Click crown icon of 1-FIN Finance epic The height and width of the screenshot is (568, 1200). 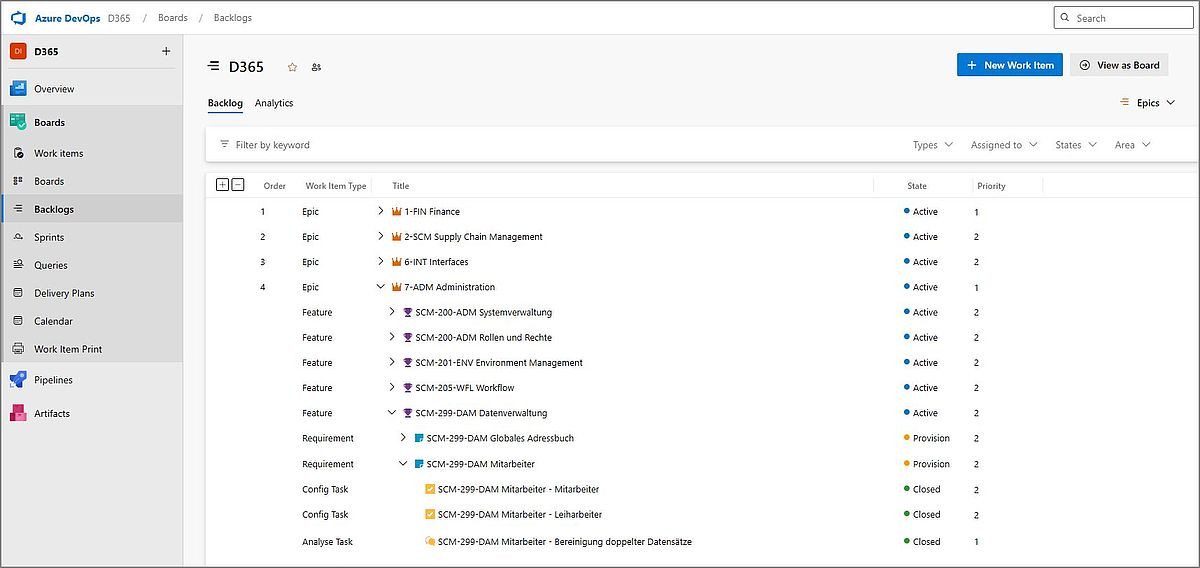point(396,212)
